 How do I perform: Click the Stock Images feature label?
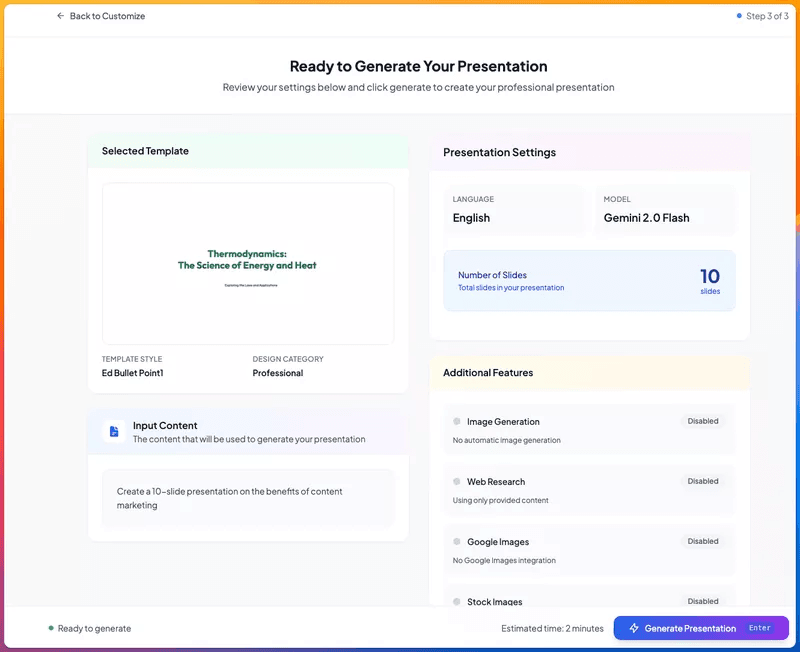[494, 602]
